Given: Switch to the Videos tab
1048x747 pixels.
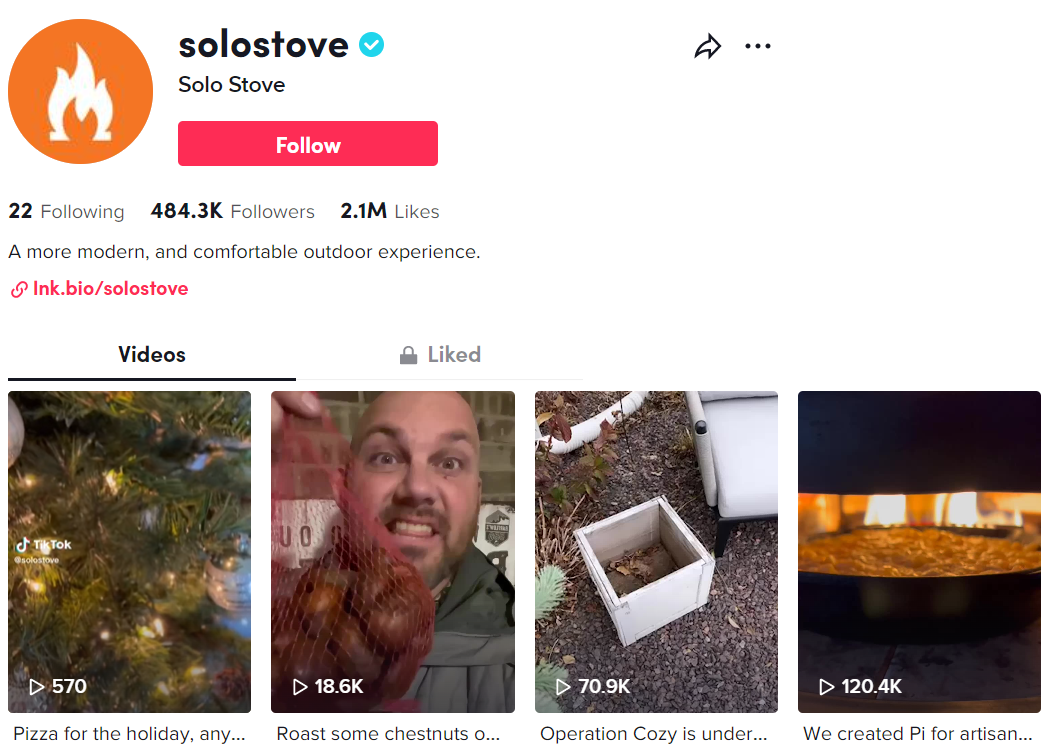Looking at the screenshot, I should click(152, 355).
